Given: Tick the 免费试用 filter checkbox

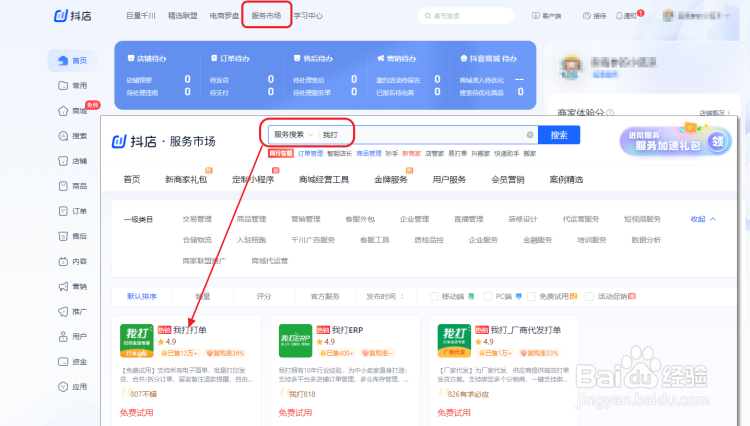Looking at the screenshot, I should click(x=531, y=297).
